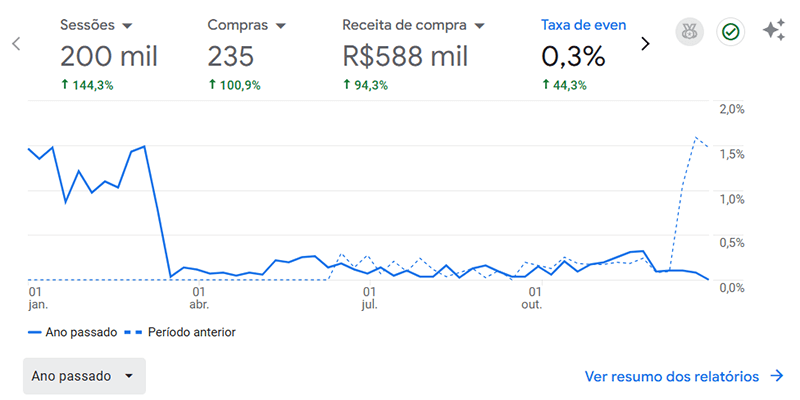Image resolution: width=800 pixels, height=400 pixels.
Task: Click the January peak on the chart line
Action: coord(145,146)
